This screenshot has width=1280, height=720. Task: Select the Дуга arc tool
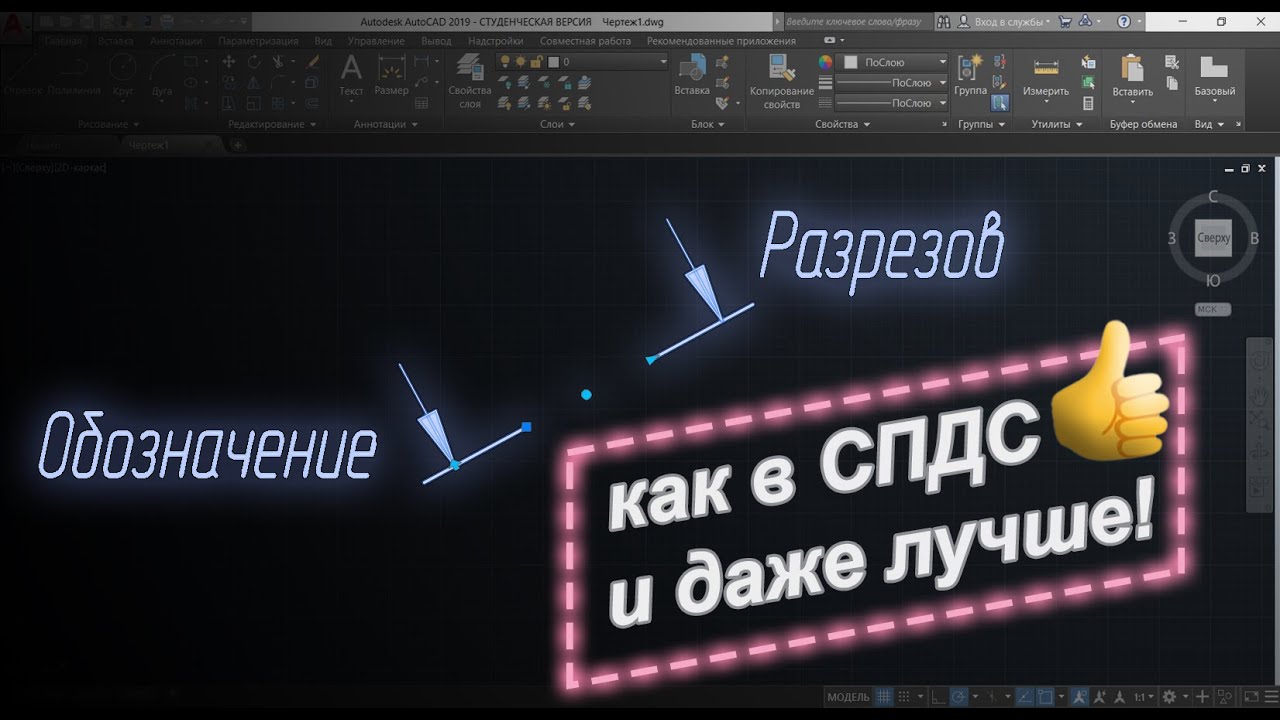pos(162,77)
